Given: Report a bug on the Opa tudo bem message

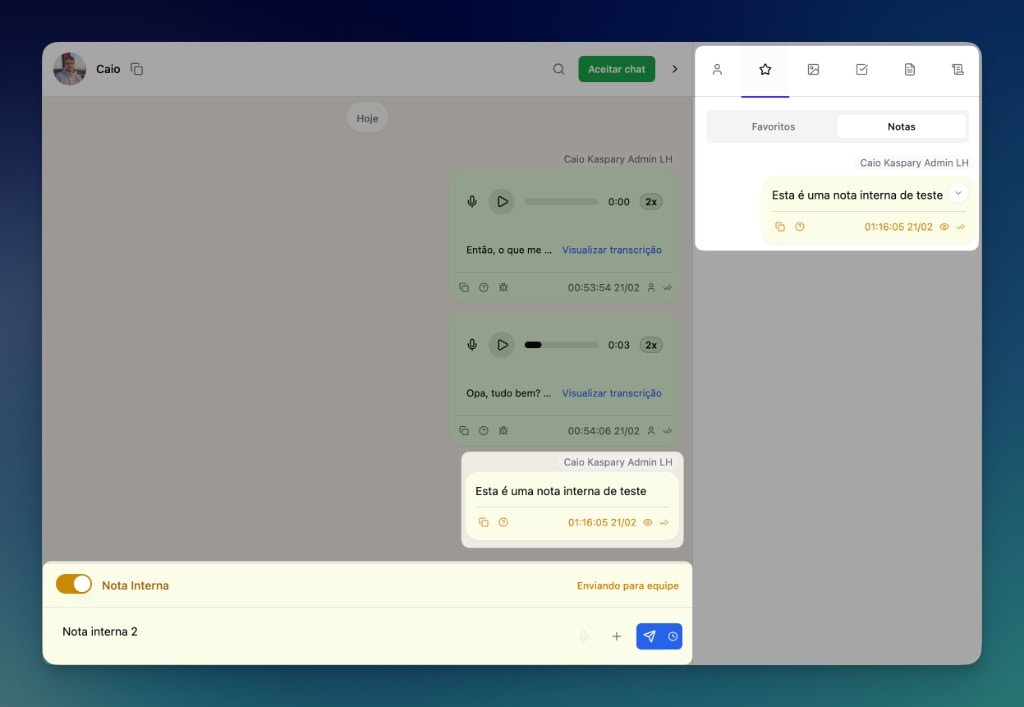Looking at the screenshot, I should 502,430.
